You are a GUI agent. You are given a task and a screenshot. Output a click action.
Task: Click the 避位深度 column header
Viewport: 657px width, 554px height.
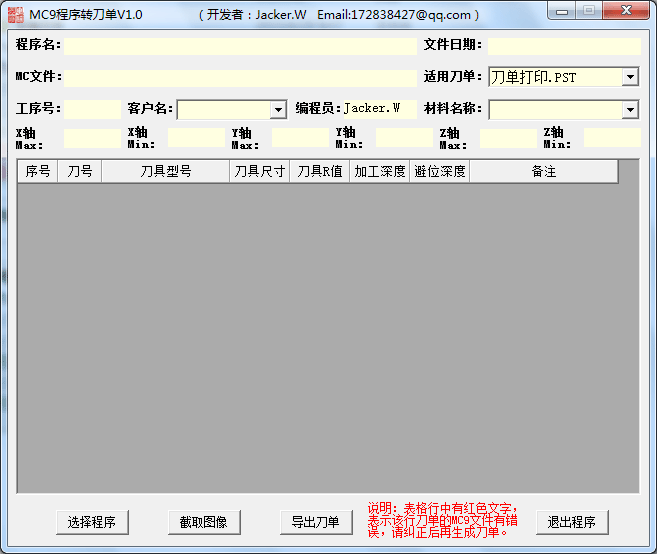440,171
